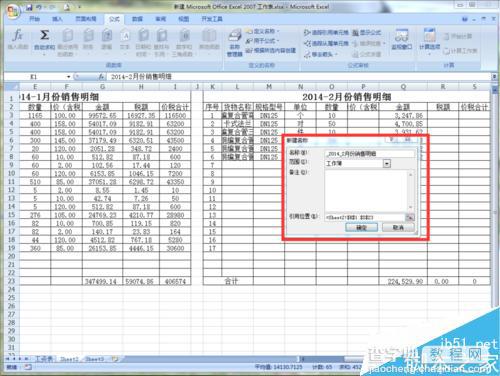Select column Q header
The width and height of the screenshot is (500, 376).
403,87
